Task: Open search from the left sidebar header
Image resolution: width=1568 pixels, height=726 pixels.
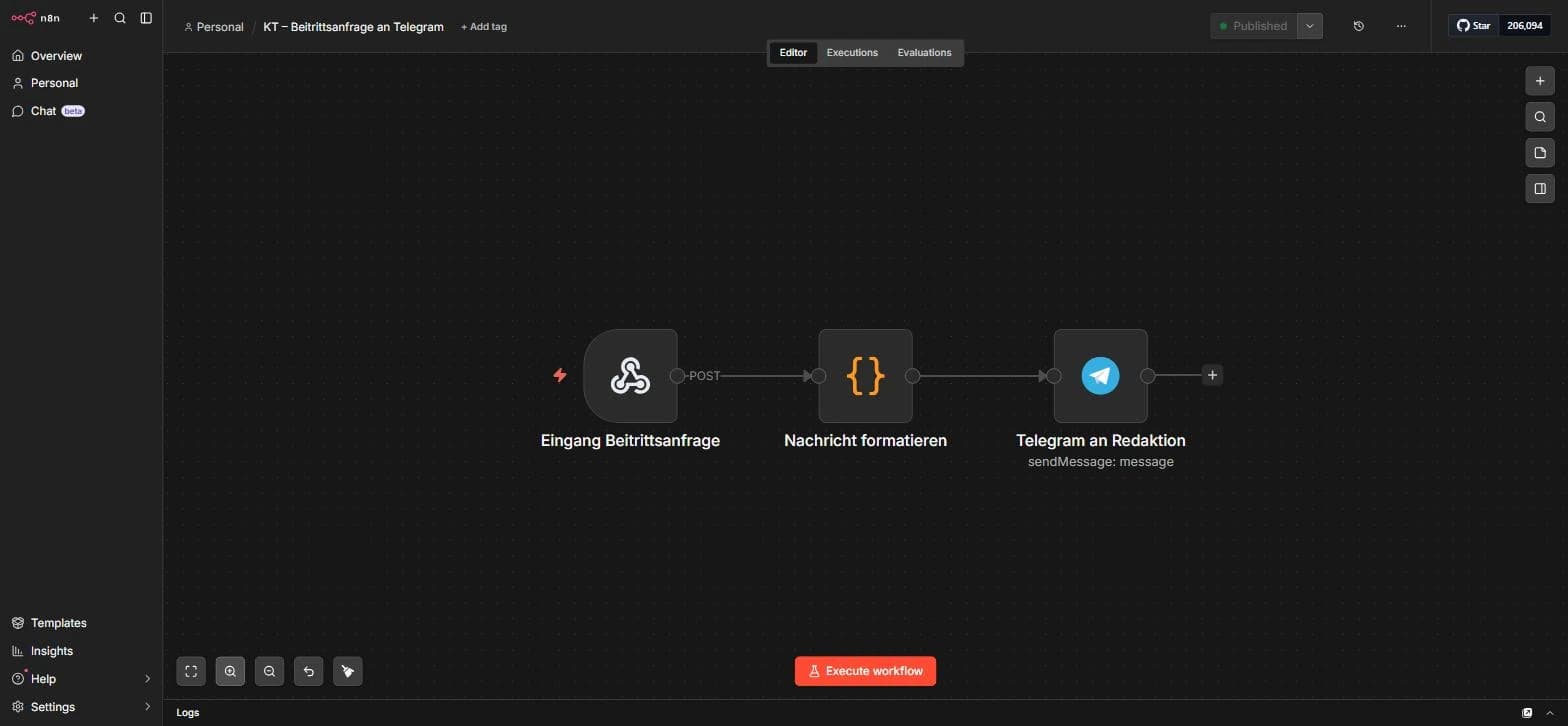Action: [120, 18]
